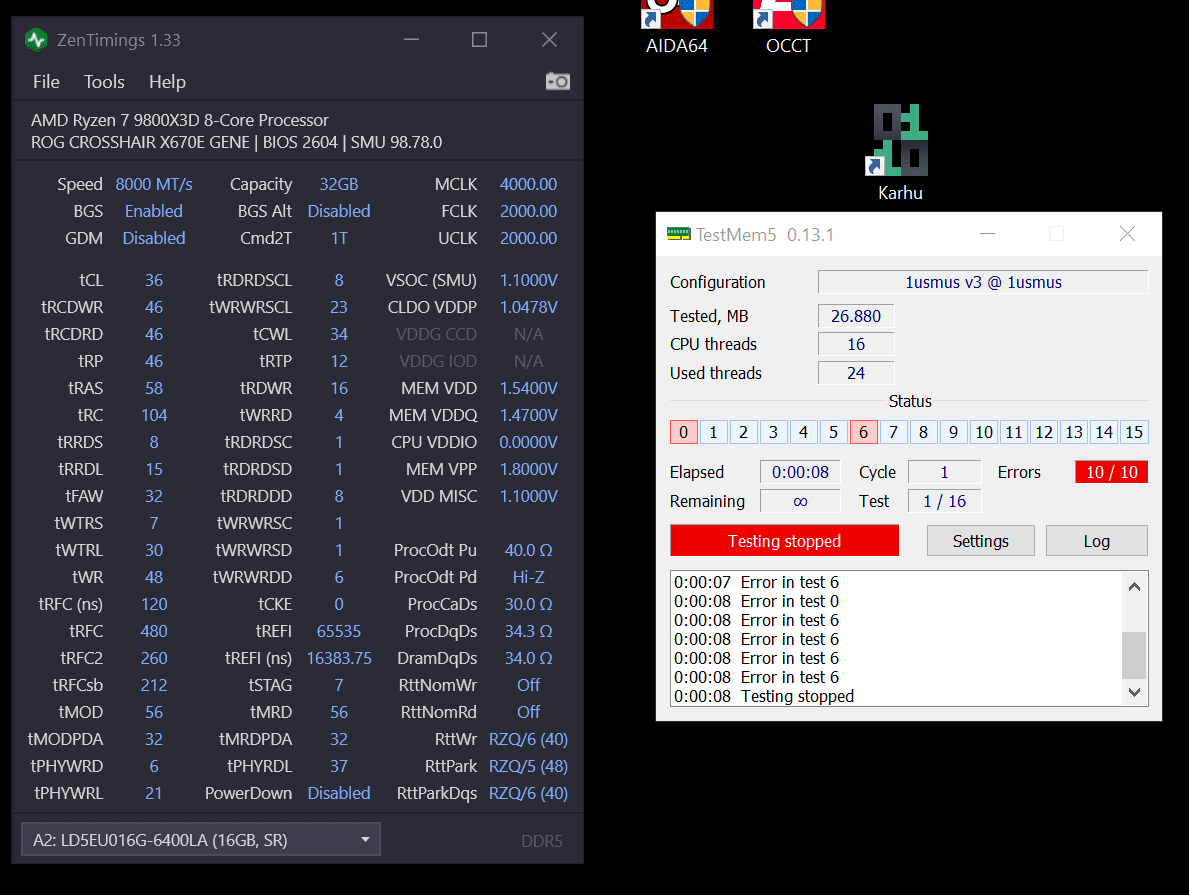Click the Remaining infinity field

pos(800,501)
